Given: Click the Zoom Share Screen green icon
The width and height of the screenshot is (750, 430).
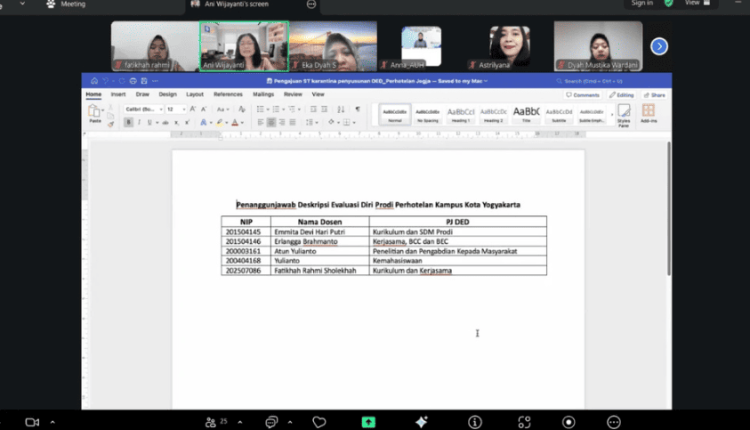Looking at the screenshot, I should [368, 422].
